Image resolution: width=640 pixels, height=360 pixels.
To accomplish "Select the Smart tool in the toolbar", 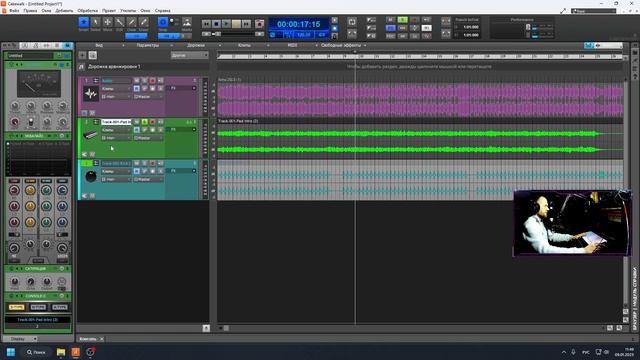I will point(83,22).
